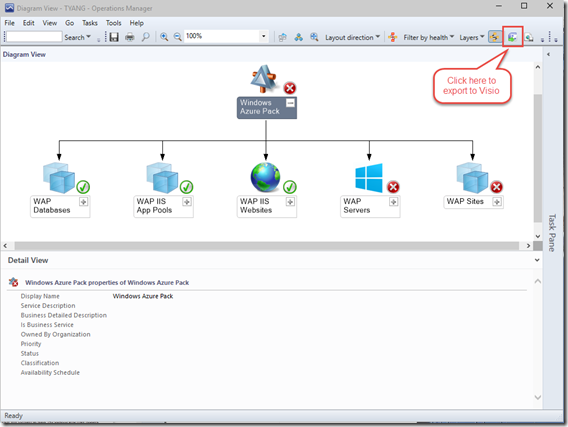Click the Zoom Out icon
This screenshot has height=427, width=568.
[x=178, y=37]
